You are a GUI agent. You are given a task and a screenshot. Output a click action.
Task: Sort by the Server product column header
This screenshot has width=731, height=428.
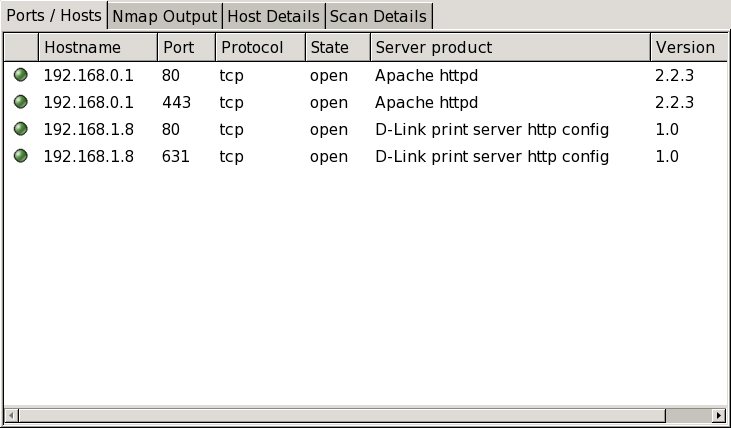[x=509, y=47]
